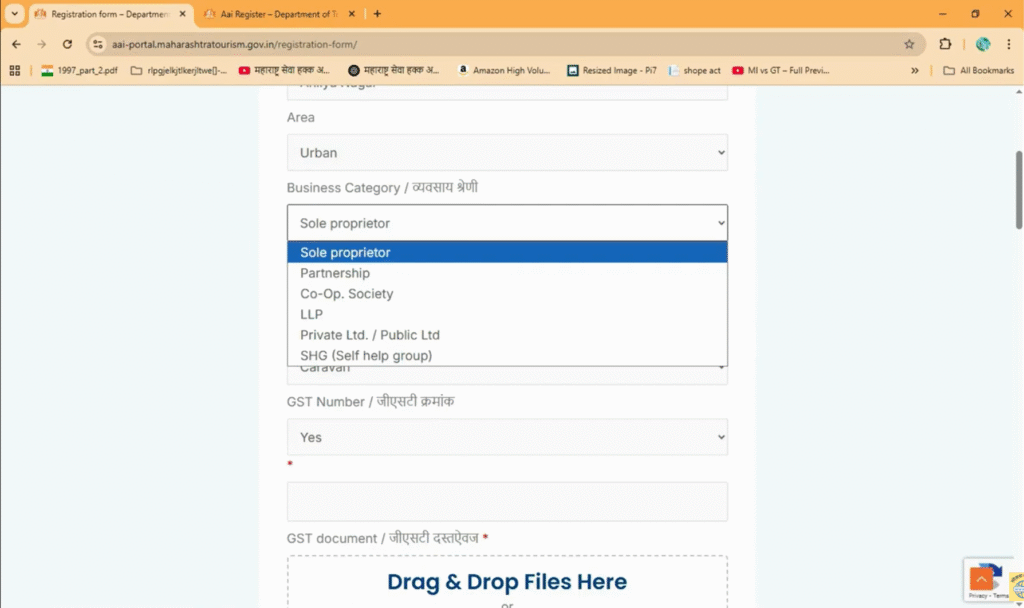
Task: Click the orange scroll-to-top arrow icon
Action: [x=980, y=578]
